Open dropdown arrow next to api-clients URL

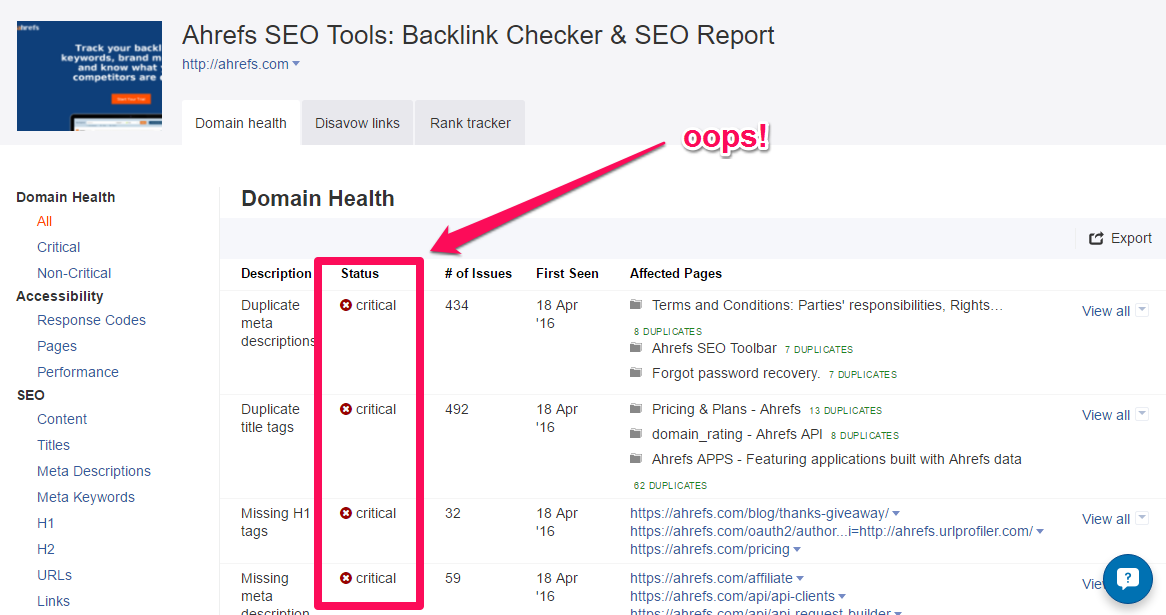842,596
